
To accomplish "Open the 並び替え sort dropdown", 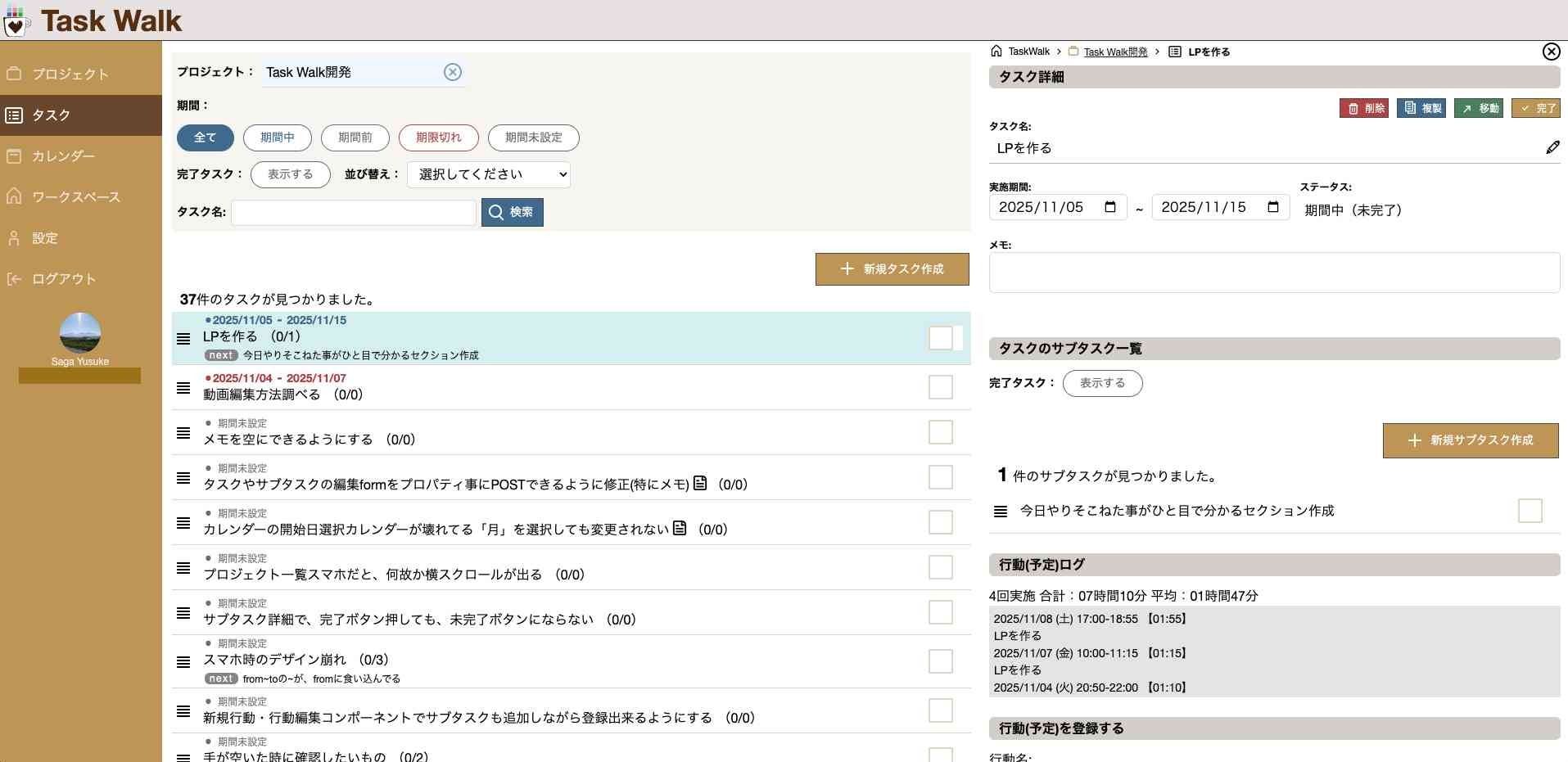I will (487, 174).
